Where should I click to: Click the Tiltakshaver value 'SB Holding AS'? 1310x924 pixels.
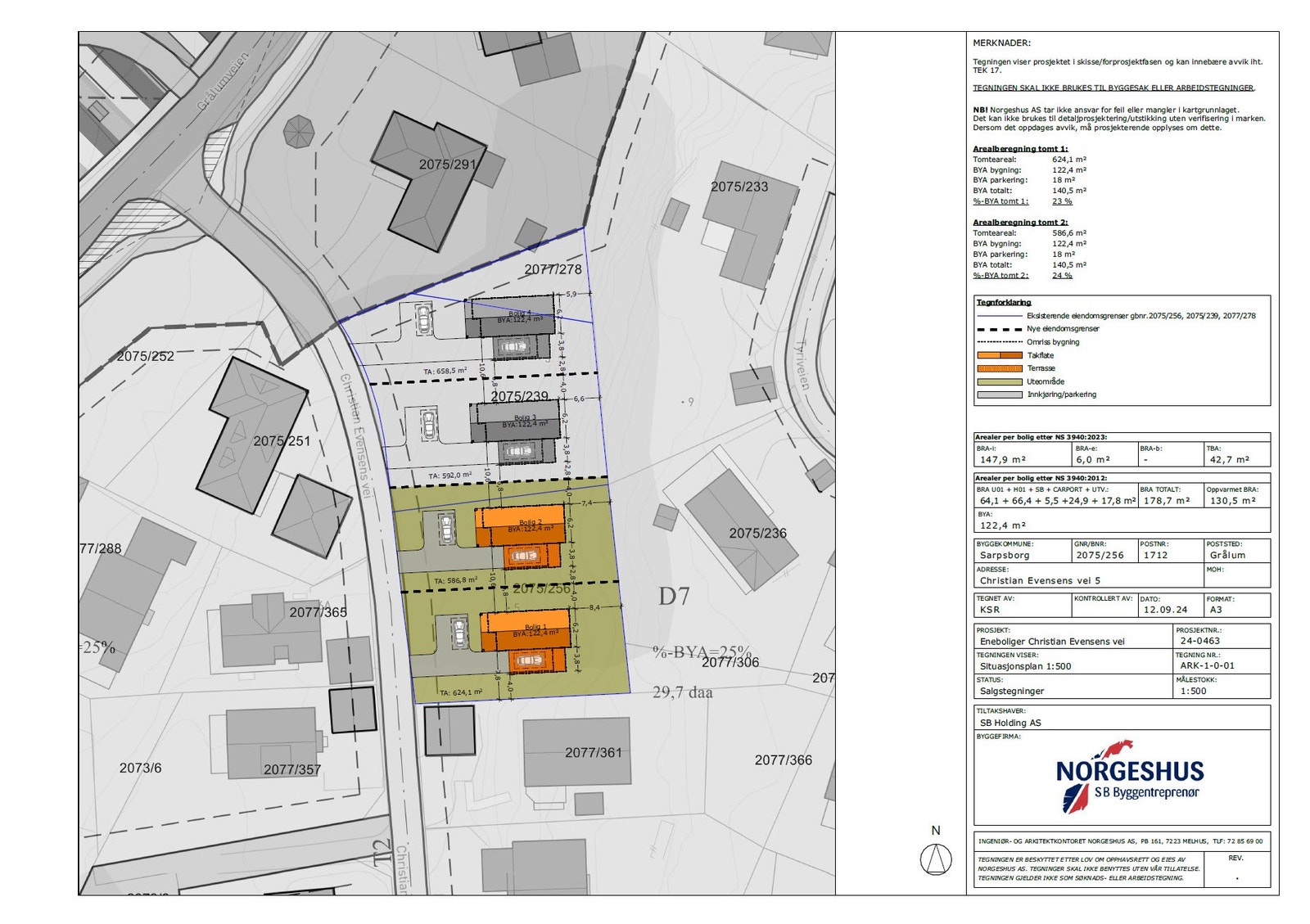coord(1010,723)
